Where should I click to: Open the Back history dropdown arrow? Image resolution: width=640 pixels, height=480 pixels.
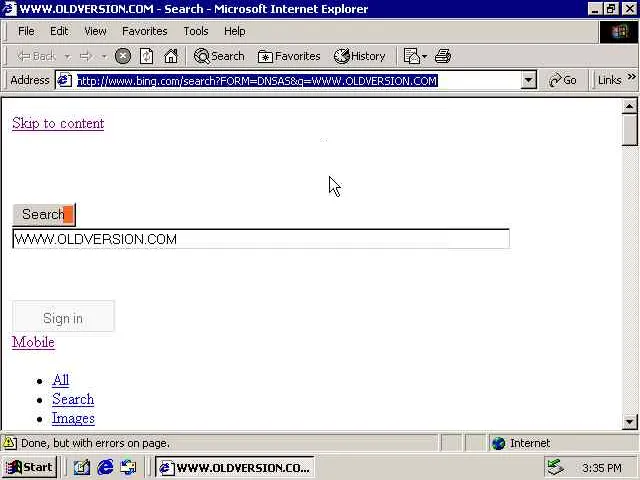coord(67,56)
